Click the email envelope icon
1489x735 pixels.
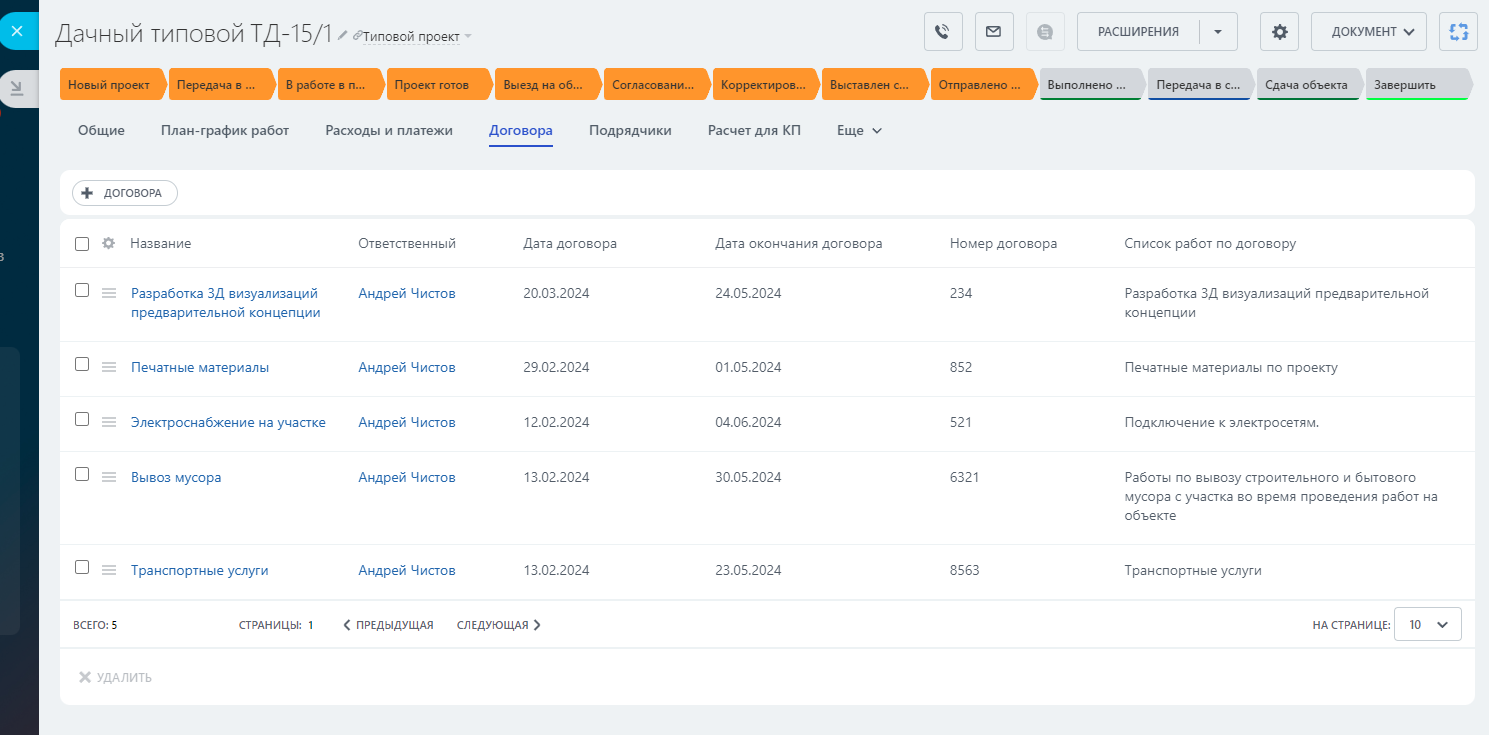pyautogui.click(x=994, y=31)
